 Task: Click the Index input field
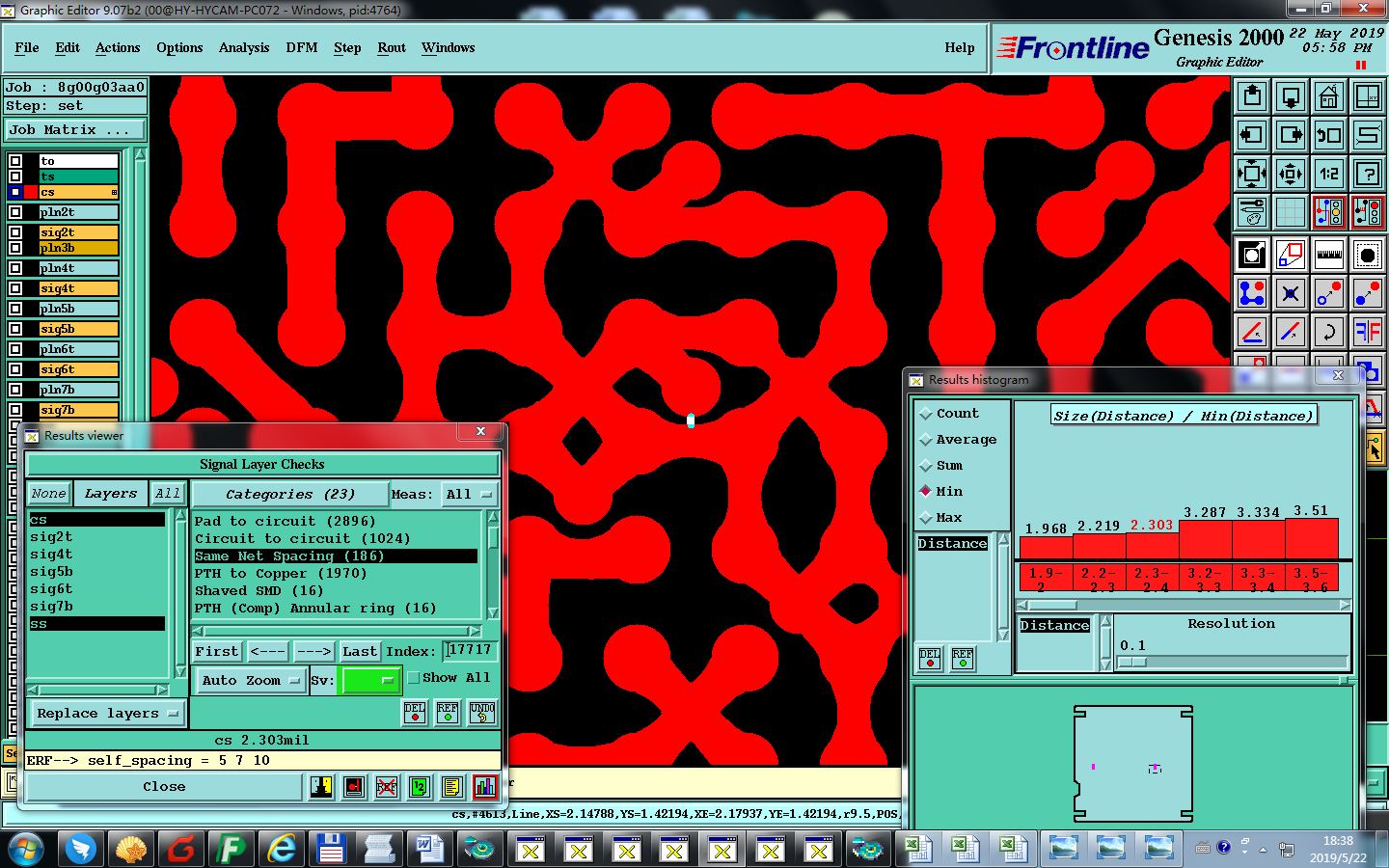471,651
